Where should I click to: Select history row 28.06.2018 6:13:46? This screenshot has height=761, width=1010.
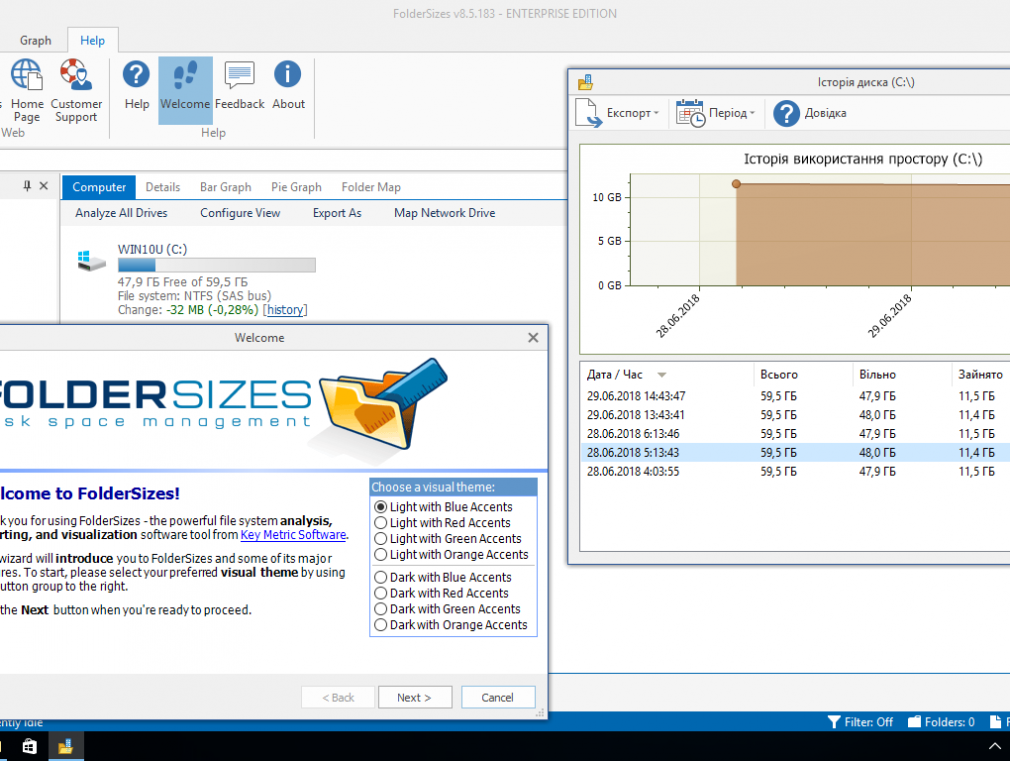pos(795,434)
